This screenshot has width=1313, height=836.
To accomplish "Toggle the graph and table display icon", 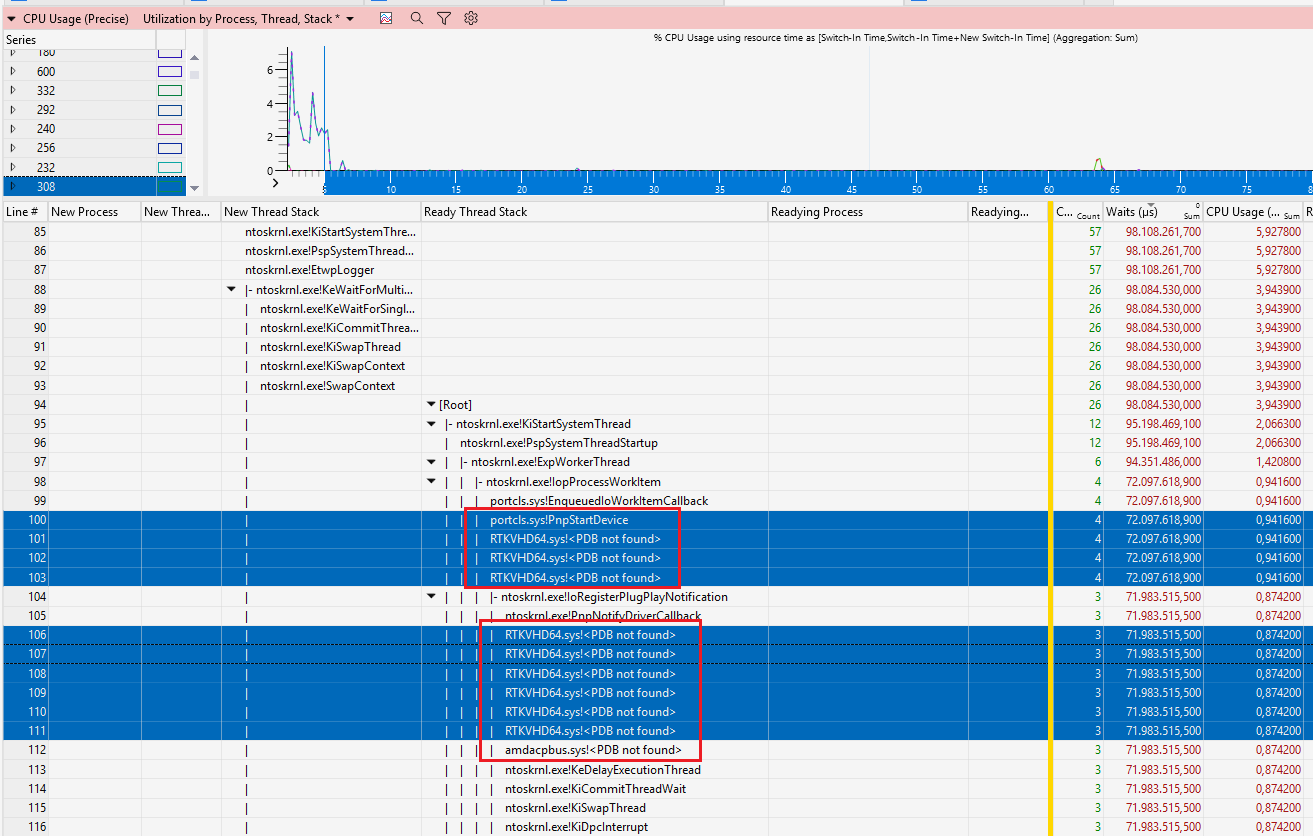I will click(386, 18).
